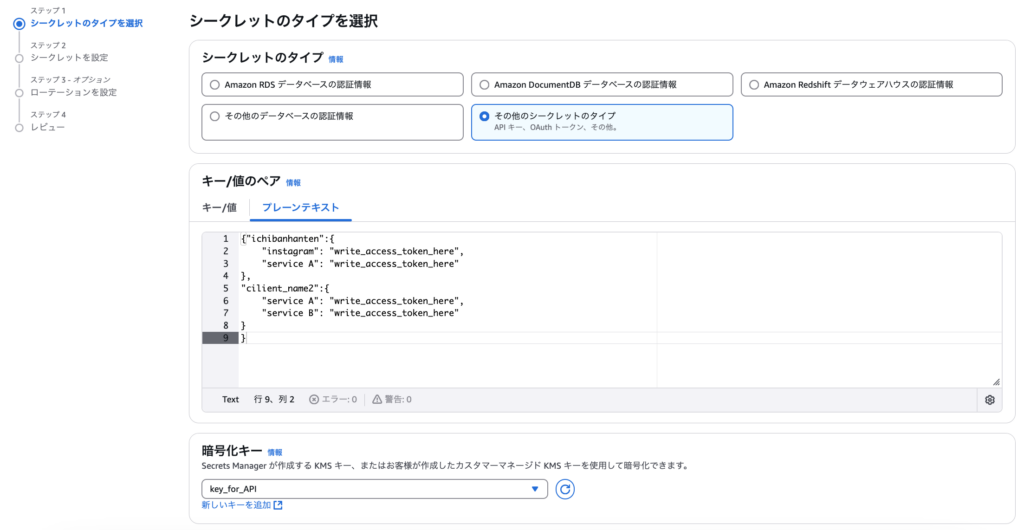Screen dimensions: 1024x530
Task: Click the warning triangle icon in status bar
Action: 377,399
